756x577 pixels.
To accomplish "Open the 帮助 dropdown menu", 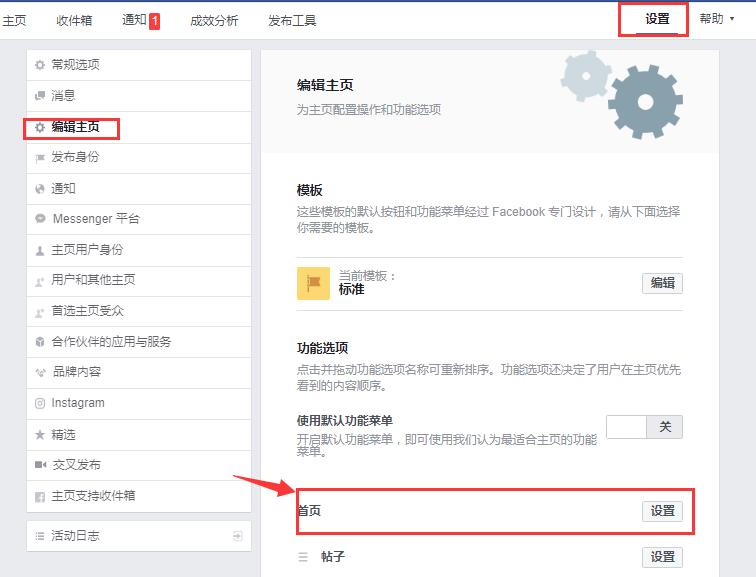I will pos(715,19).
